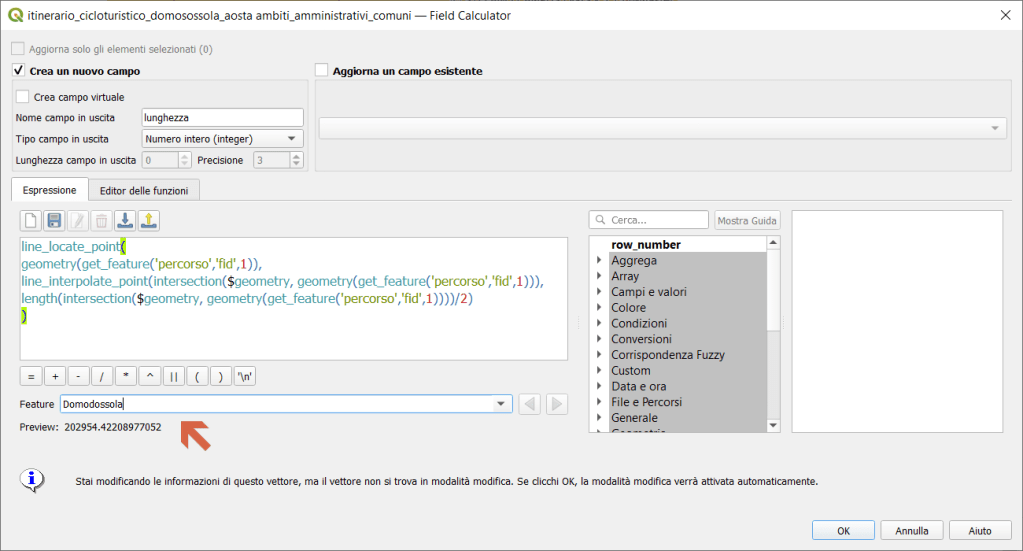
Task: Insert the new line '\n' operator
Action: [x=245, y=377]
